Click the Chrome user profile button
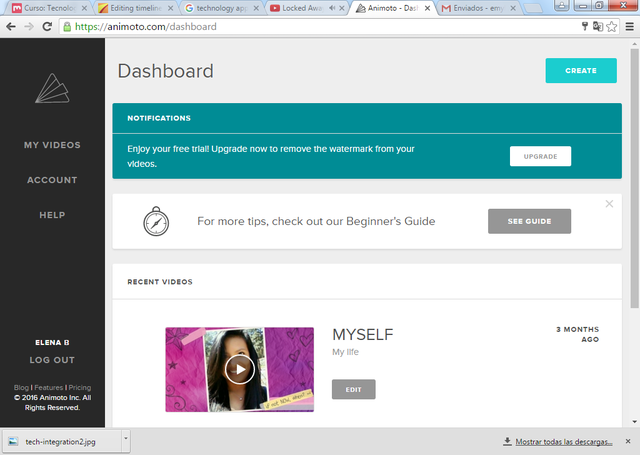640x455 pixels. click(x=562, y=5)
